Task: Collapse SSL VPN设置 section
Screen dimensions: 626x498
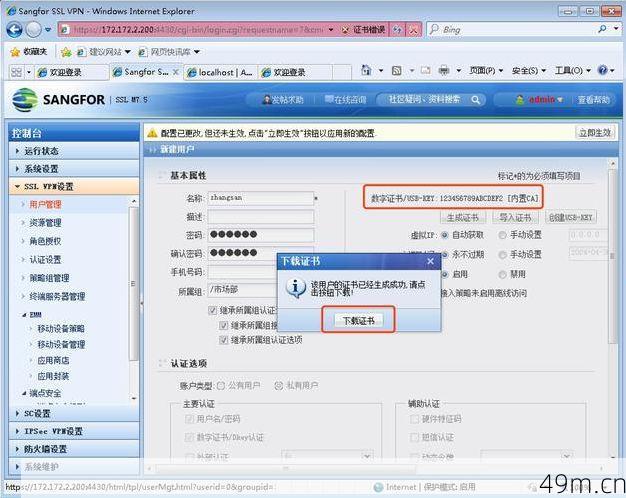Action: click(74, 187)
